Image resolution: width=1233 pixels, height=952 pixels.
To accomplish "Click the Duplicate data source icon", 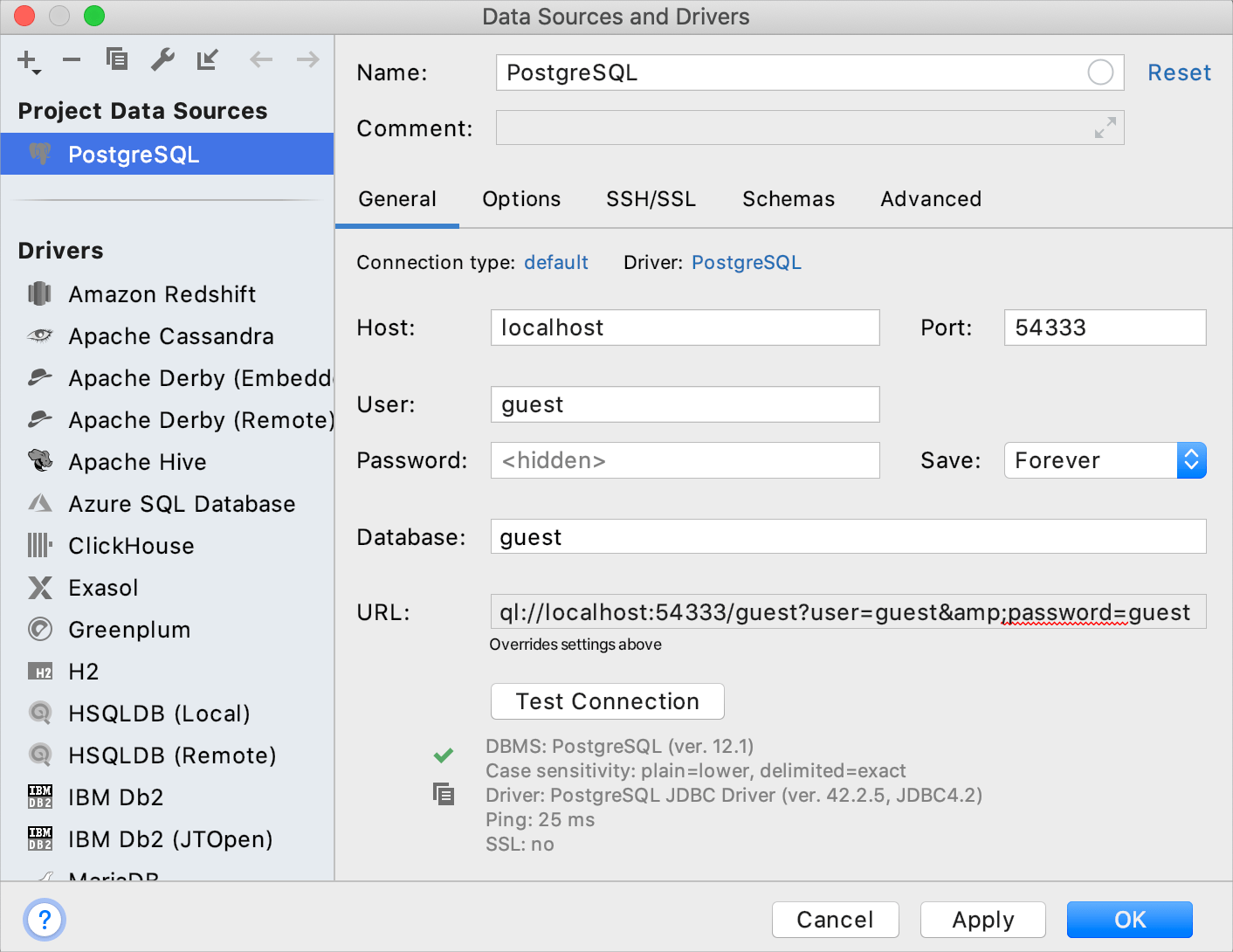I will (117, 59).
